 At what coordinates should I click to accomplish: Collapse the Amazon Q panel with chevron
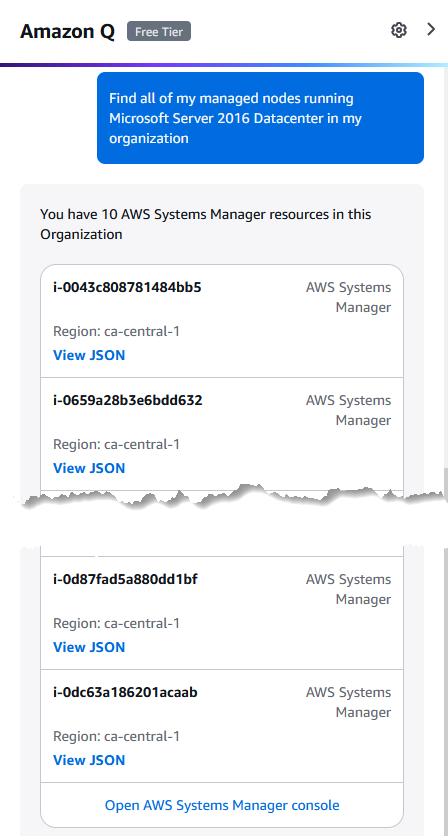pos(431,29)
